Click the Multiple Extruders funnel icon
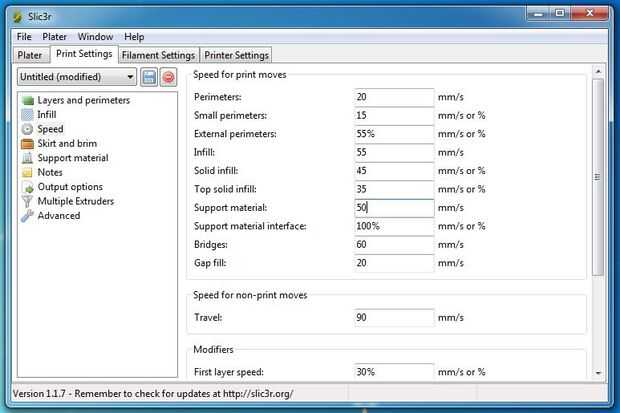Viewport: 620px width, 413px height. pos(27,201)
